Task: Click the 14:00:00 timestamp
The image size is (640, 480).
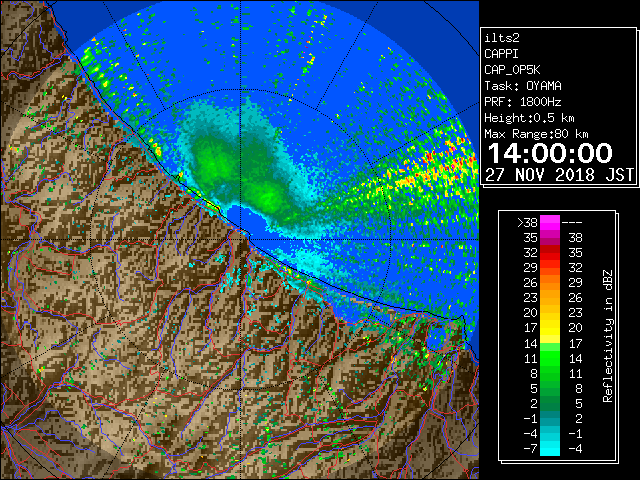Action: pyautogui.click(x=550, y=153)
